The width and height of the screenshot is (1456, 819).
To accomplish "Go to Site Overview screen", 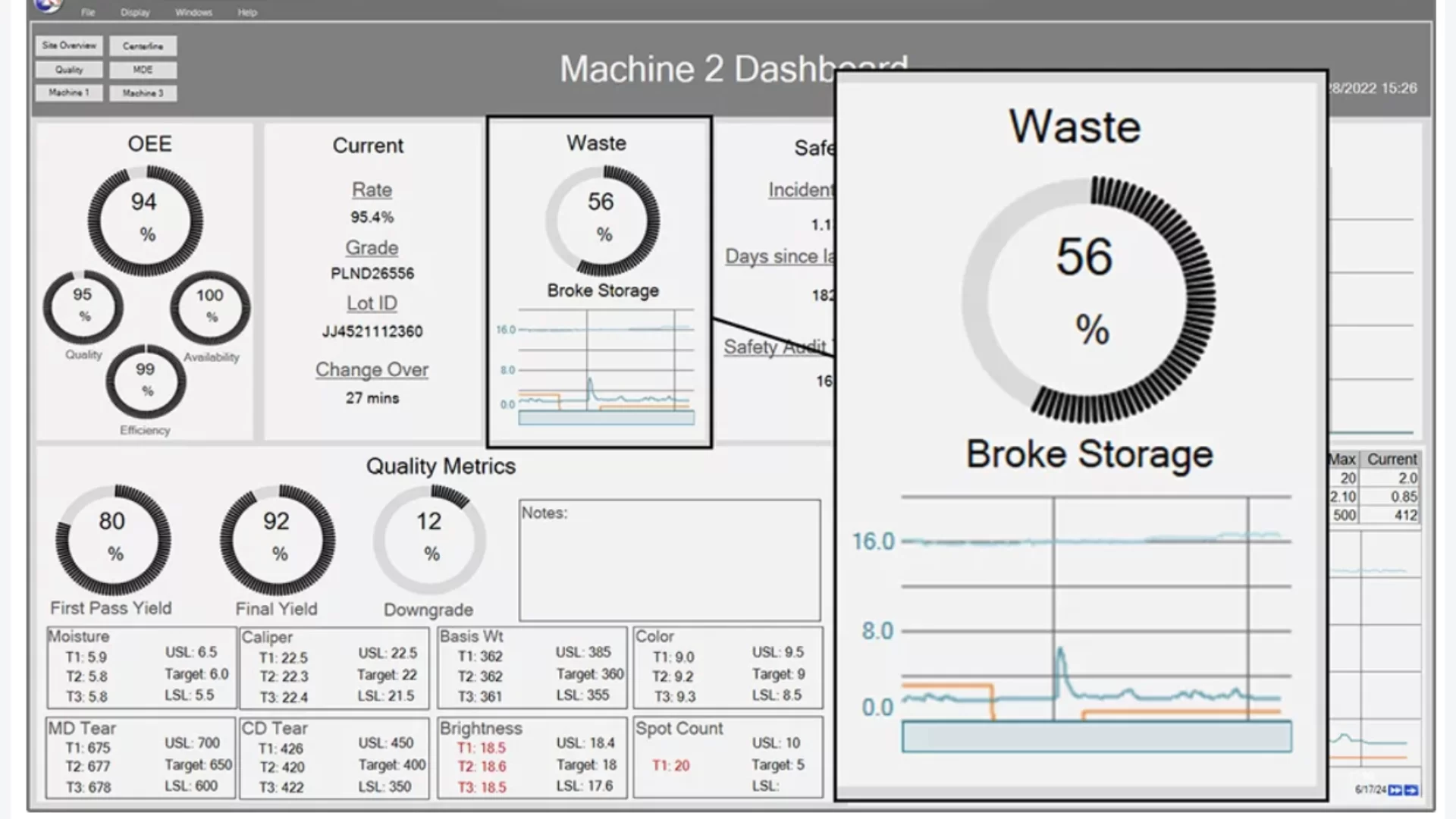I will click(x=69, y=45).
